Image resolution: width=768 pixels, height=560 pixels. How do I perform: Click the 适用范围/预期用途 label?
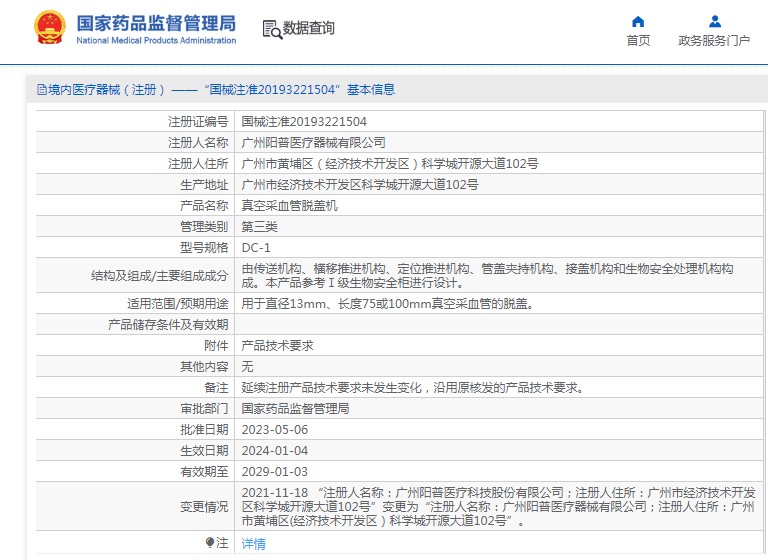click(x=178, y=304)
